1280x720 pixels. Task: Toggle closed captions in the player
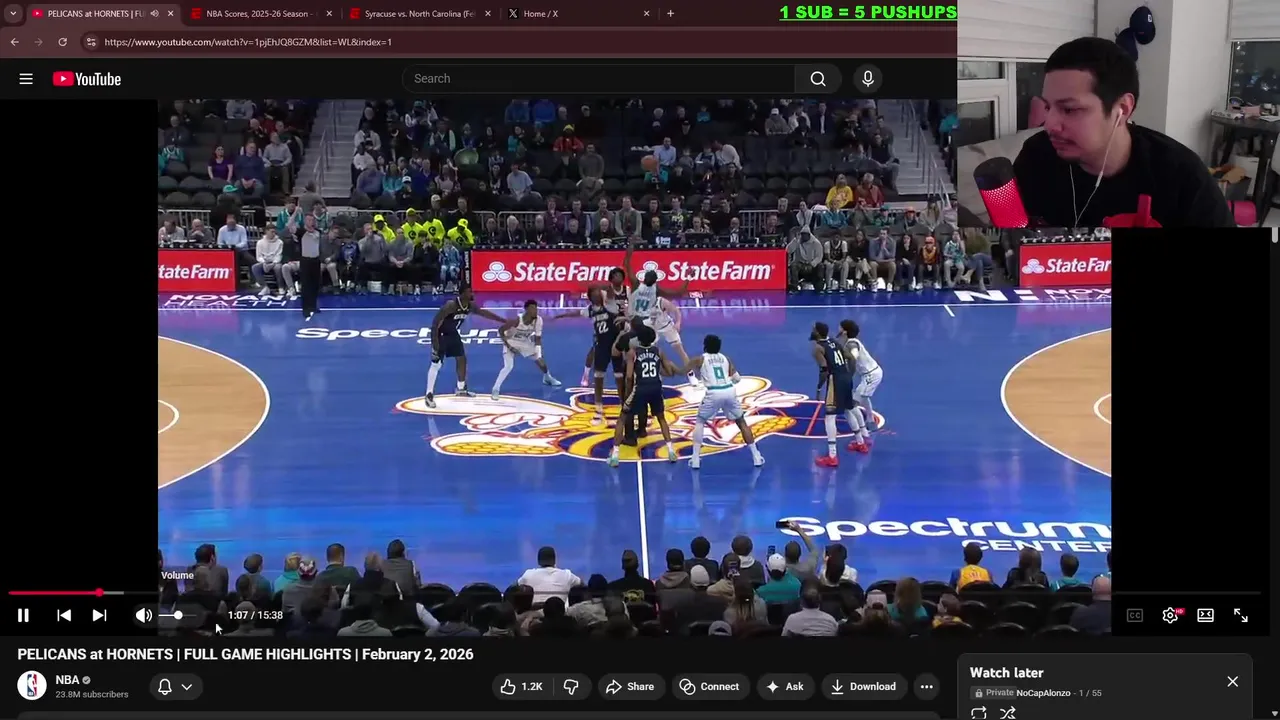[1134, 615]
